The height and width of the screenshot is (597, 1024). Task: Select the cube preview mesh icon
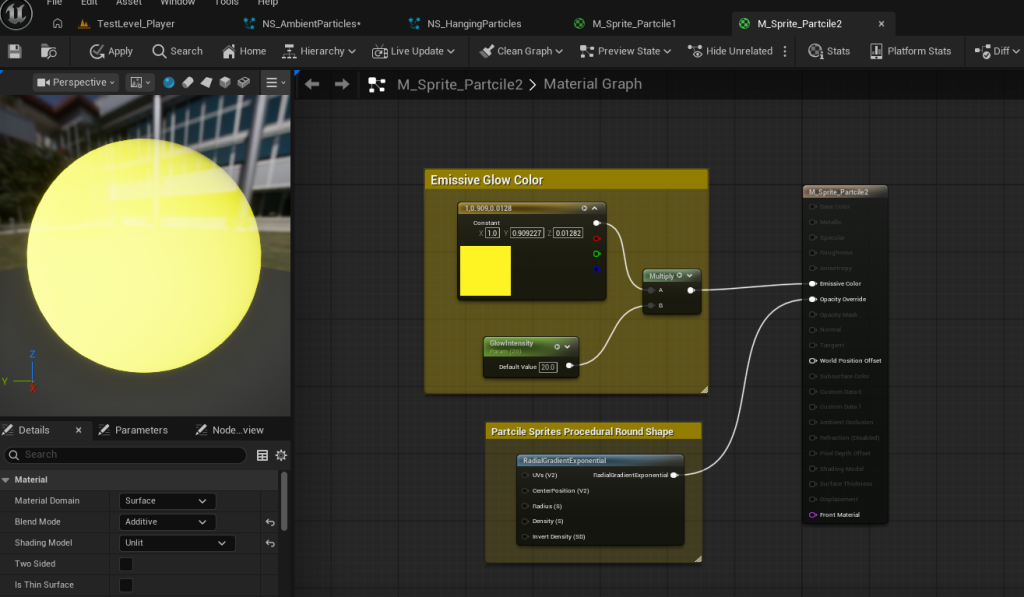pos(224,83)
